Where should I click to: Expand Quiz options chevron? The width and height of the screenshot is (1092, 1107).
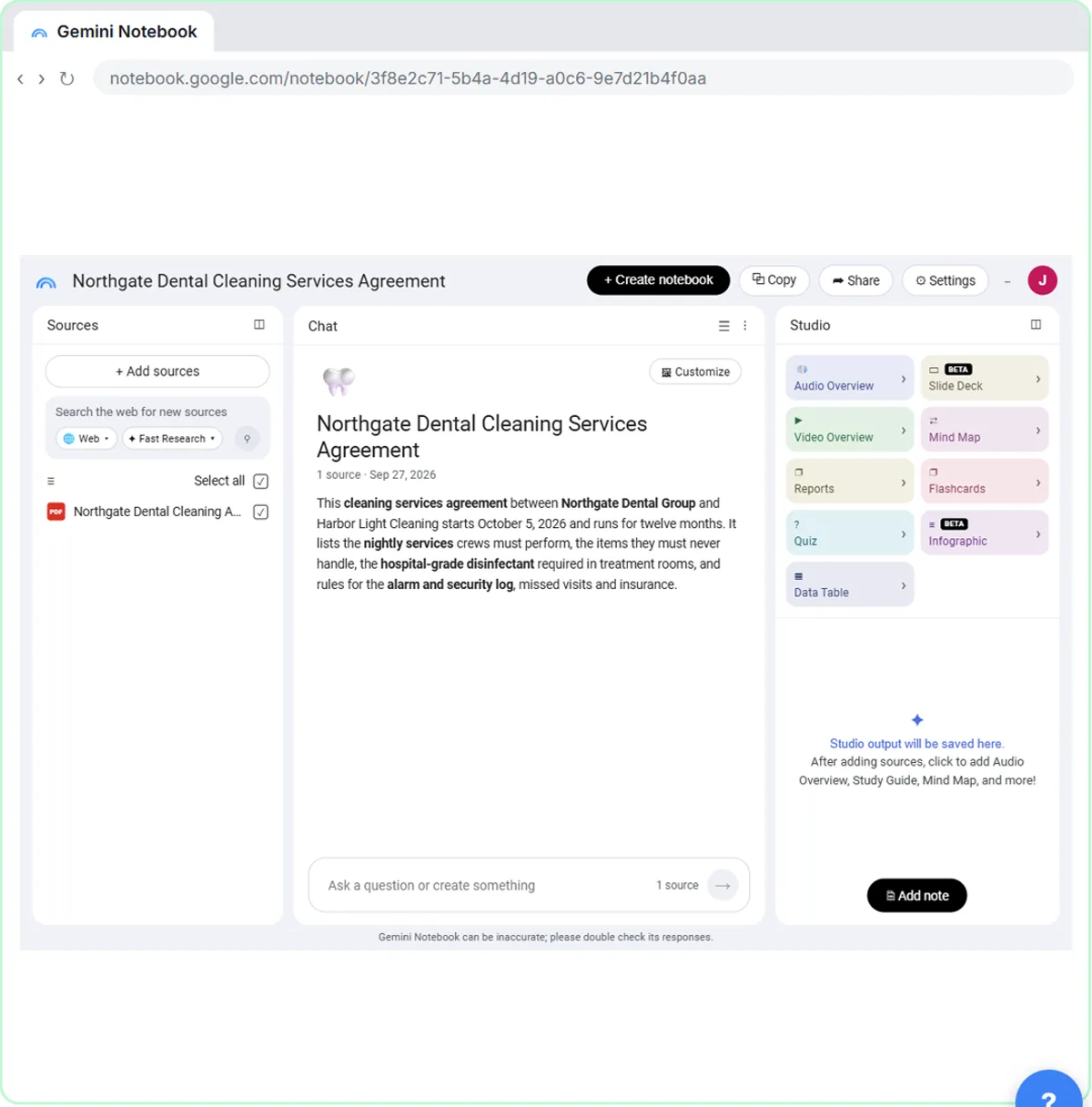coord(904,534)
